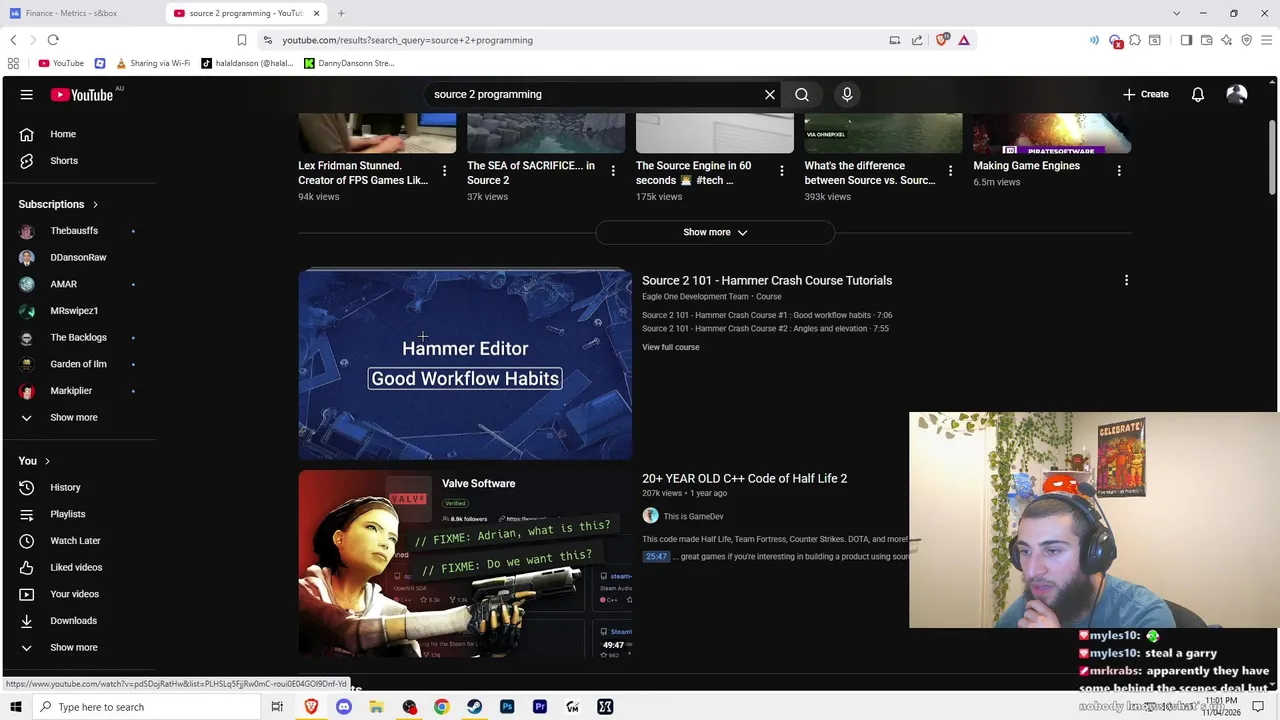Image resolution: width=1280 pixels, height=720 pixels.
Task: Open Half Life 2 code video thumbnail
Action: pyautogui.click(x=465, y=564)
